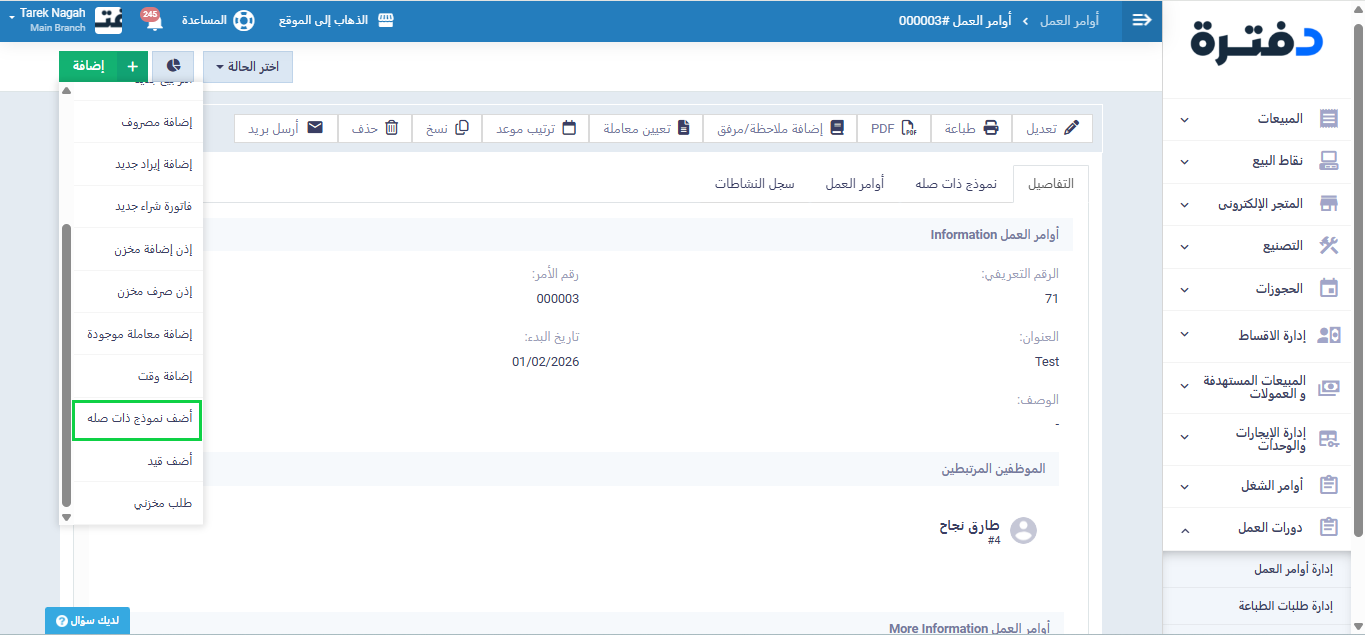Click the add menu's scrollbar down arrow
Viewport: 1365px width, 635px height.
coord(67,517)
